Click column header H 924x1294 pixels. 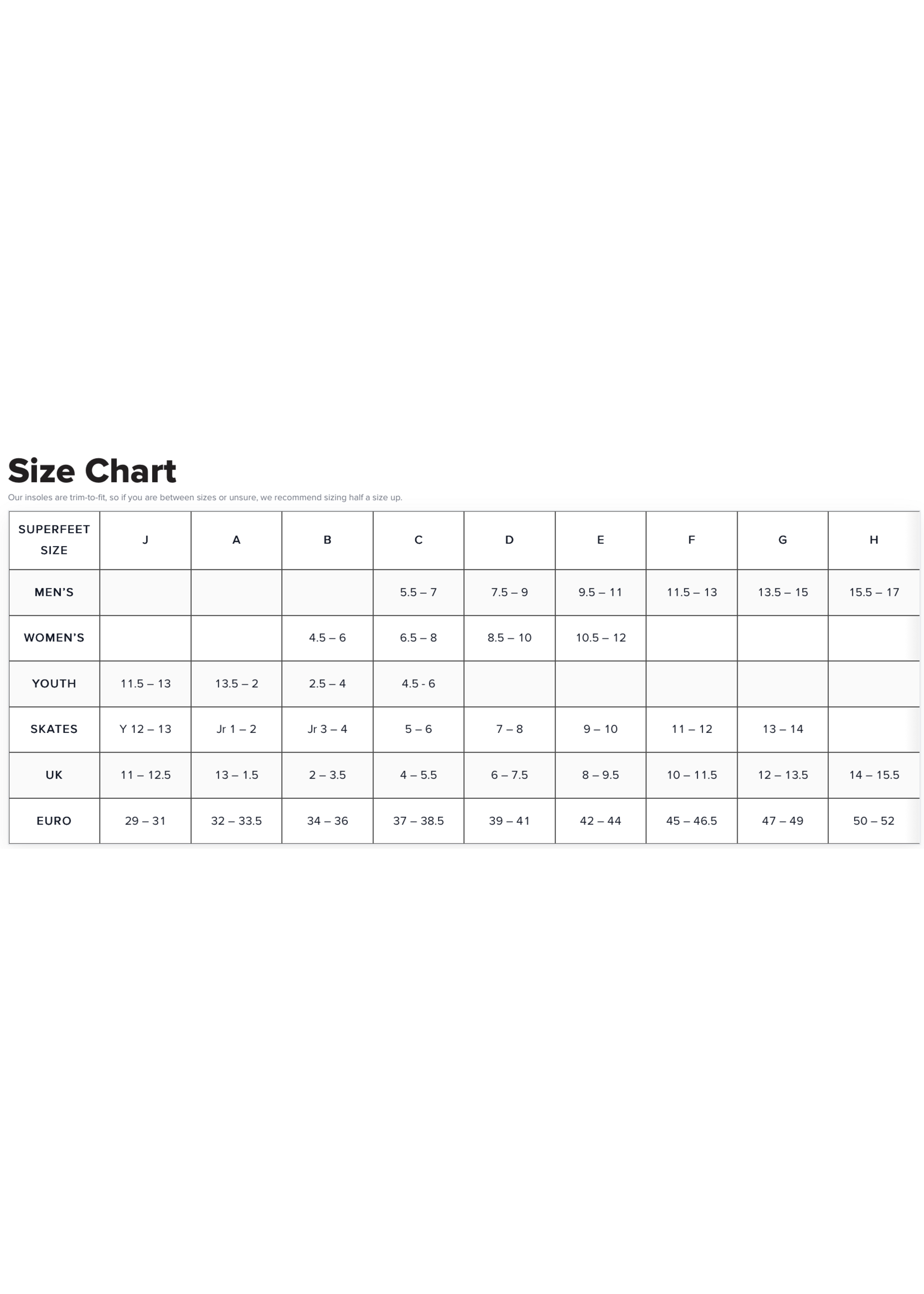[x=873, y=539]
